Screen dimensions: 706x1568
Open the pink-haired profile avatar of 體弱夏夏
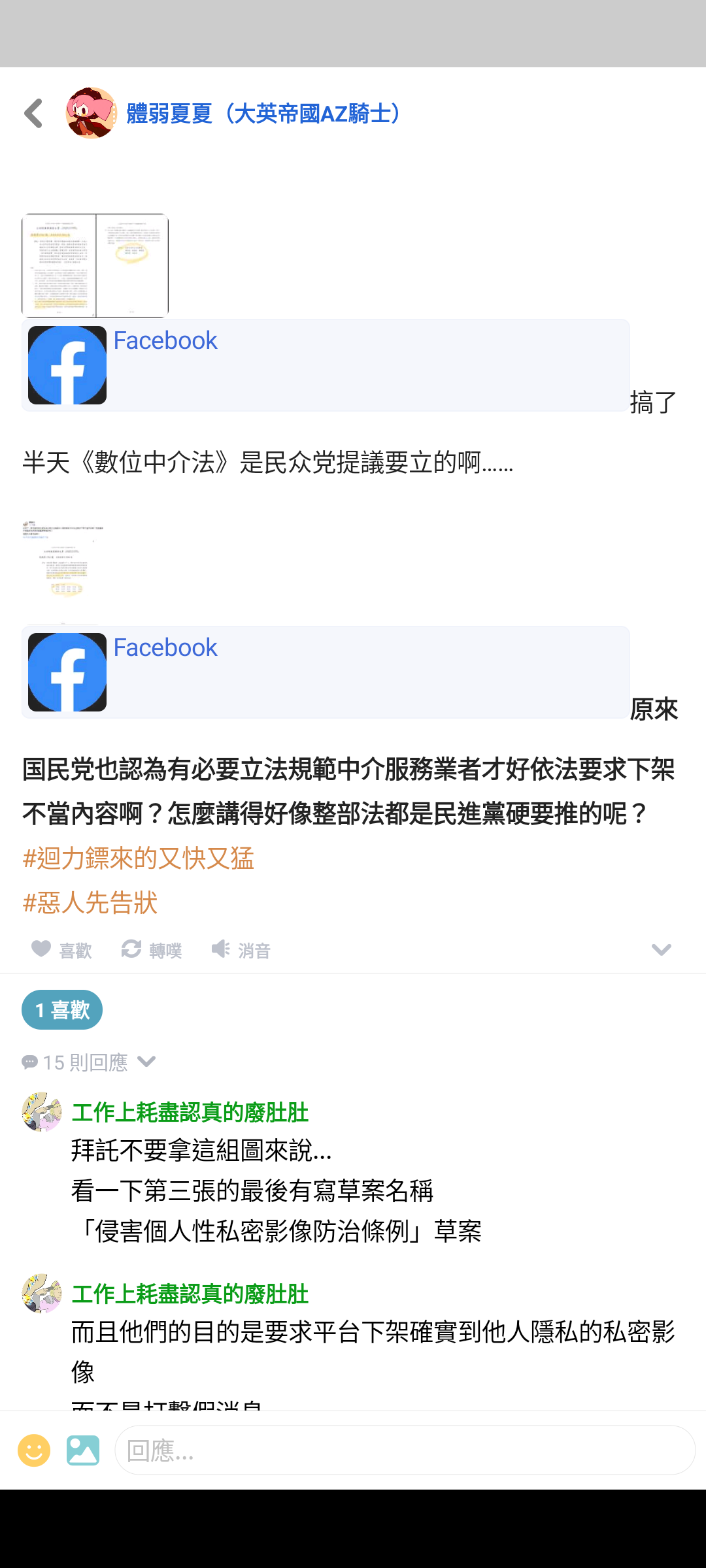[91, 113]
